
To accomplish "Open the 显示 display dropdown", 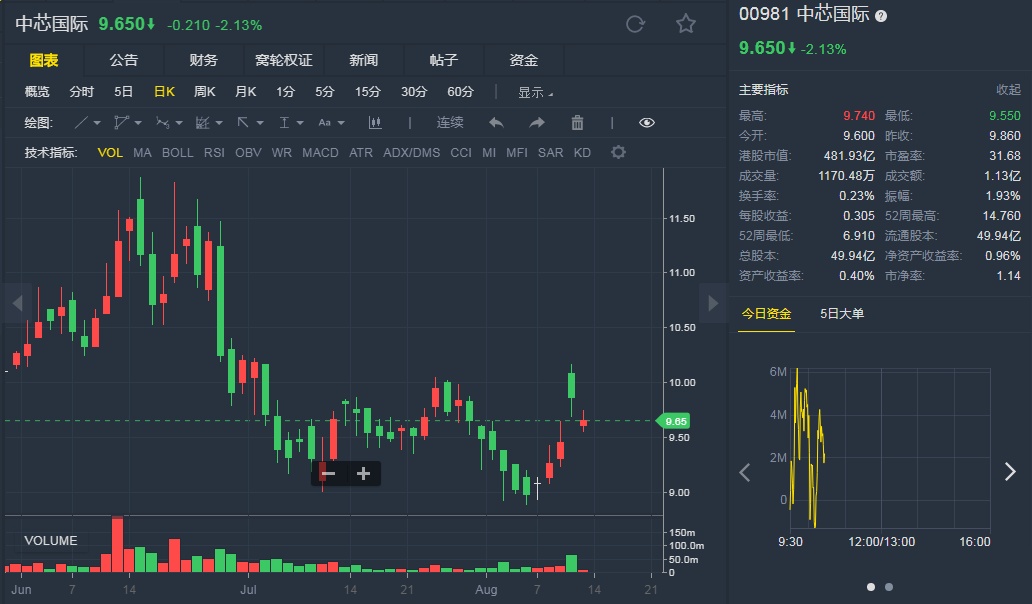I will tap(535, 92).
